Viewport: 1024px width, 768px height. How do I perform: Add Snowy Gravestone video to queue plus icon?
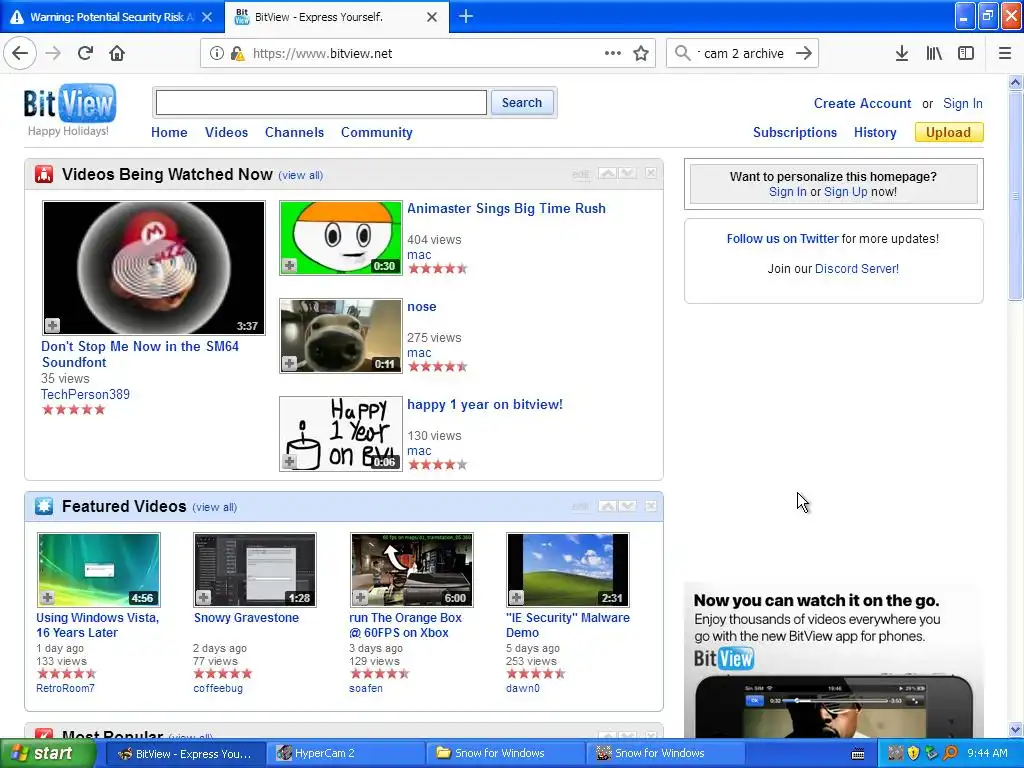[204, 597]
